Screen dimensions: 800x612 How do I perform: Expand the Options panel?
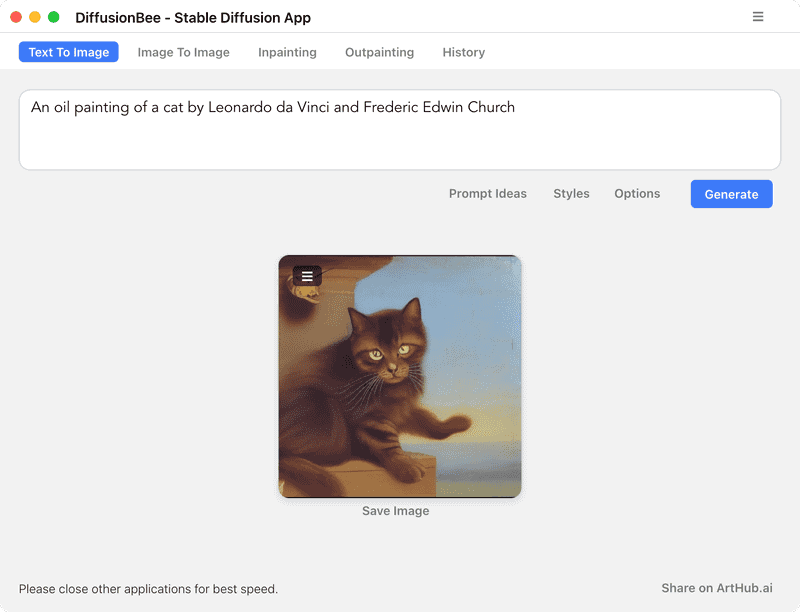click(637, 194)
